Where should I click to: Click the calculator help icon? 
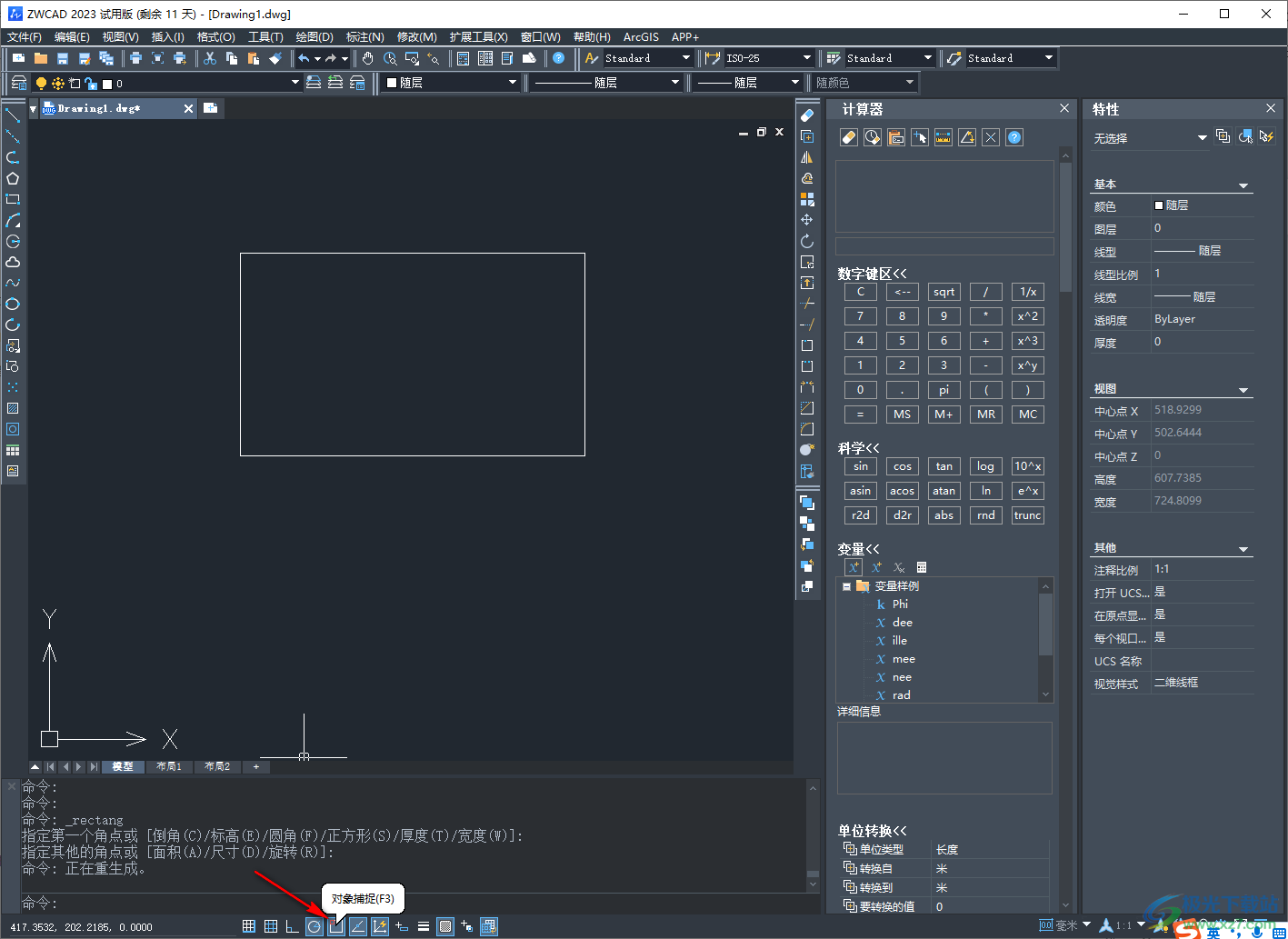pyautogui.click(x=1014, y=137)
